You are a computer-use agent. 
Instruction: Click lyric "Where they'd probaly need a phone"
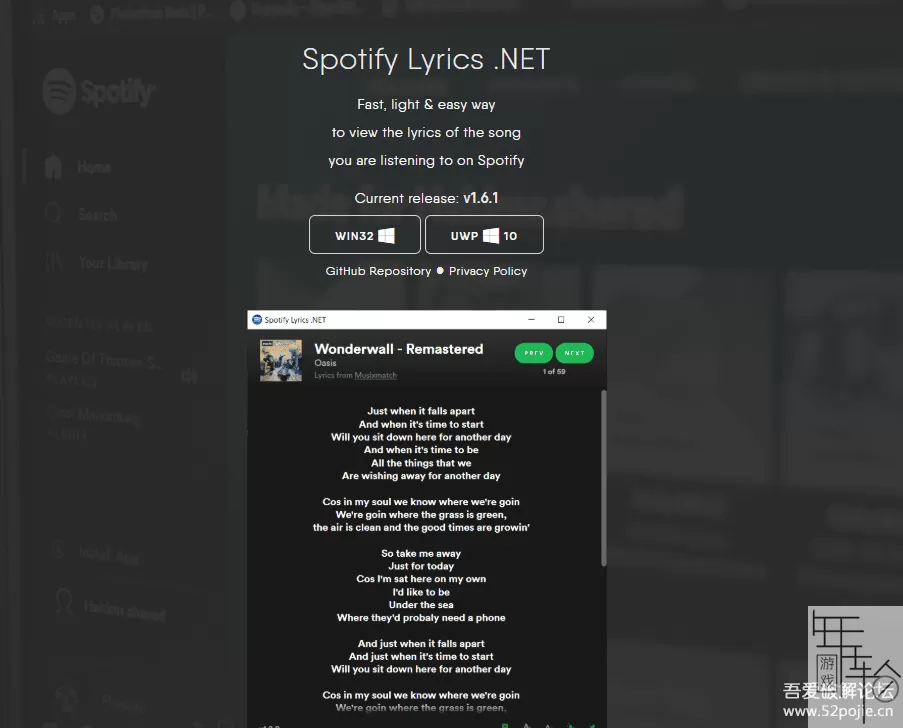pos(421,618)
